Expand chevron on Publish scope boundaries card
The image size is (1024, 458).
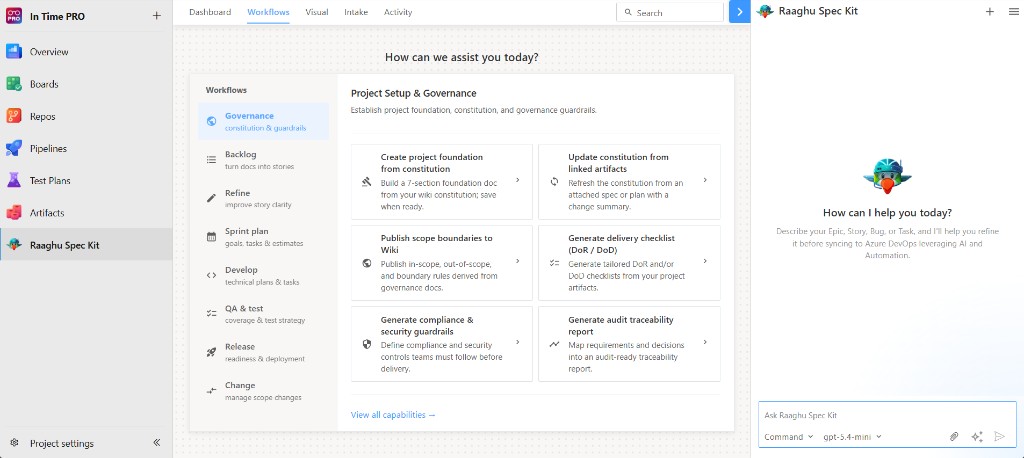(x=517, y=261)
